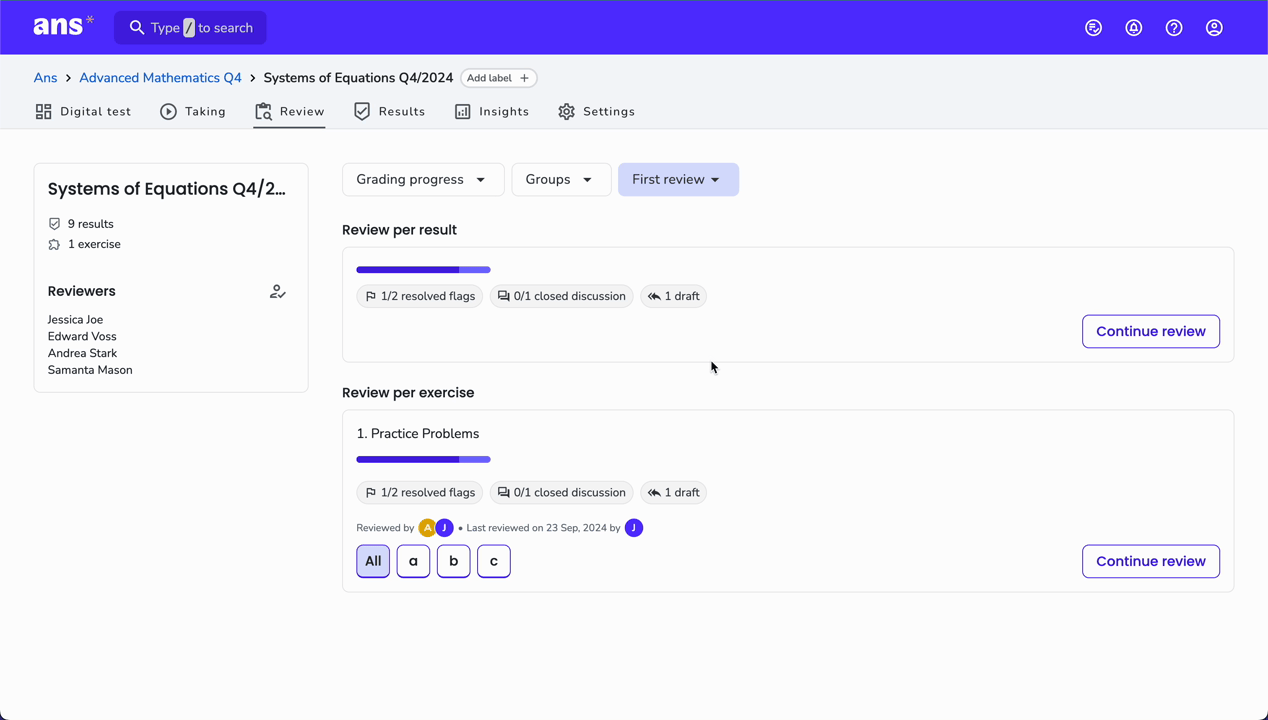The image size is (1268, 720).
Task: Switch to the Results tab
Action: (x=389, y=112)
